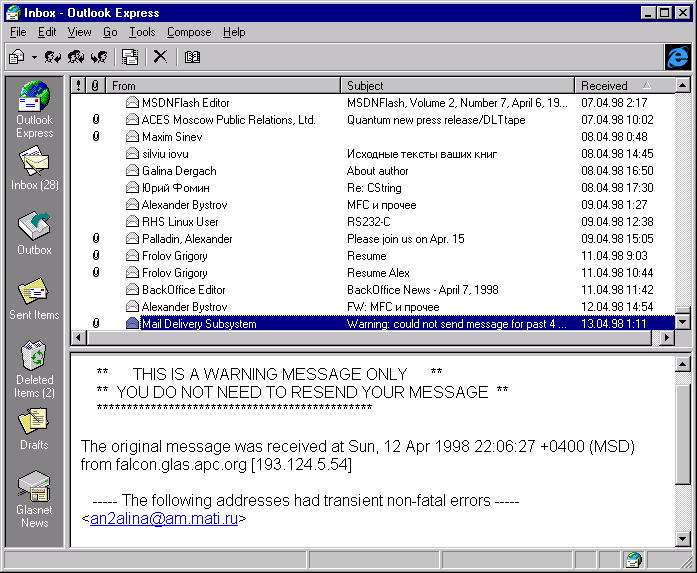The width and height of the screenshot is (697, 573).
Task: Sort by the priority column header
Action: tap(78, 85)
